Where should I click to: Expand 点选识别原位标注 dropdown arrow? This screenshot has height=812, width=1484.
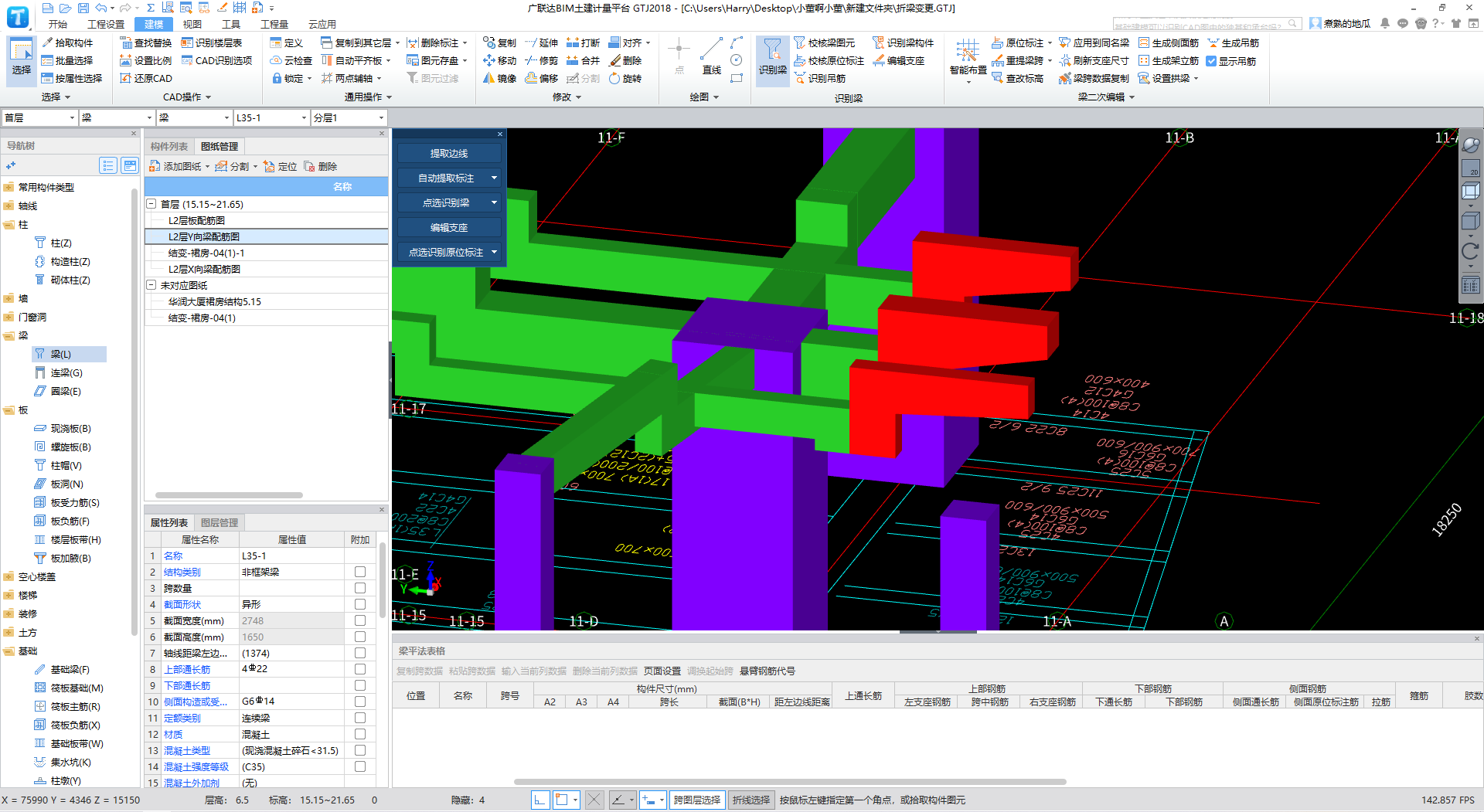pos(494,252)
